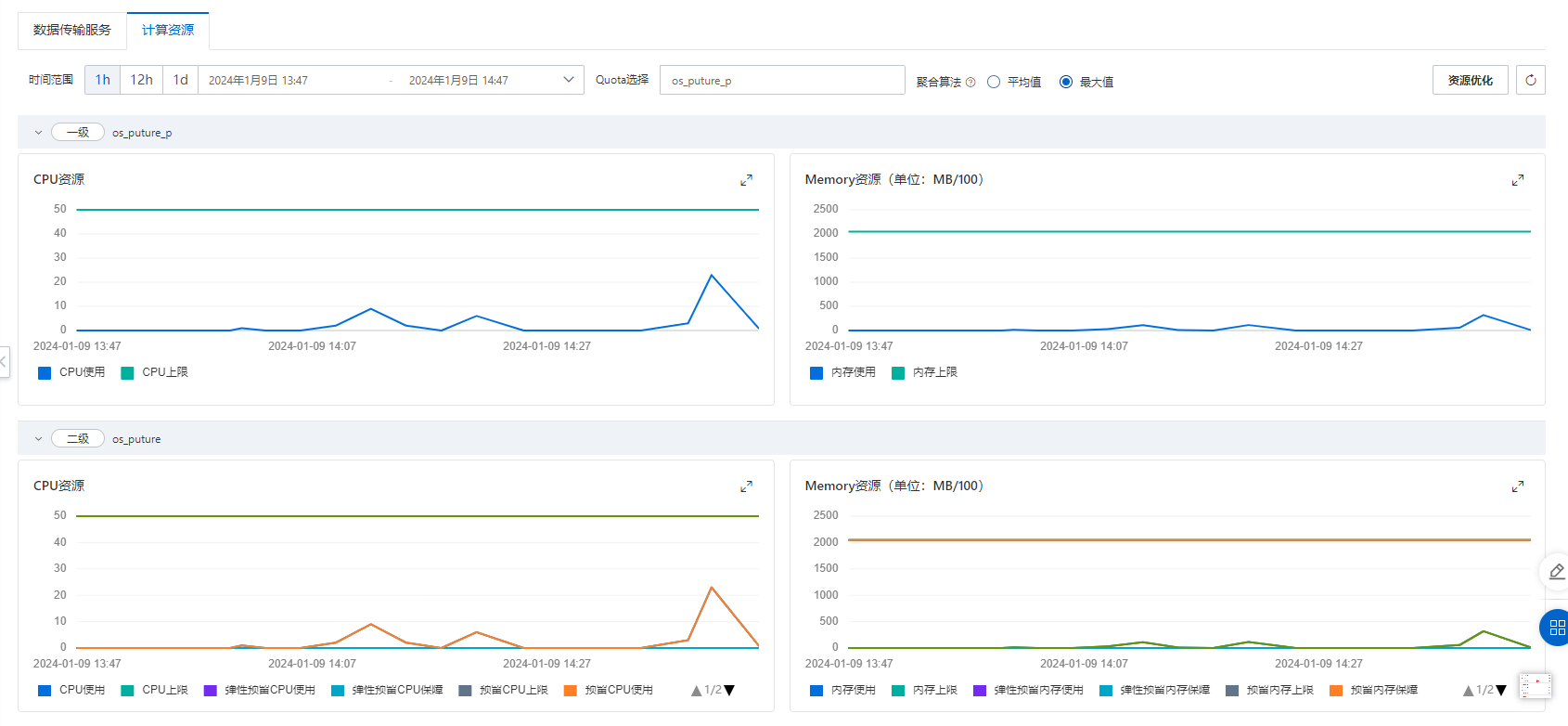Toggle CPU上限 legend in os_puture second-level chart
This screenshot has height=726, width=1568.
154,690
